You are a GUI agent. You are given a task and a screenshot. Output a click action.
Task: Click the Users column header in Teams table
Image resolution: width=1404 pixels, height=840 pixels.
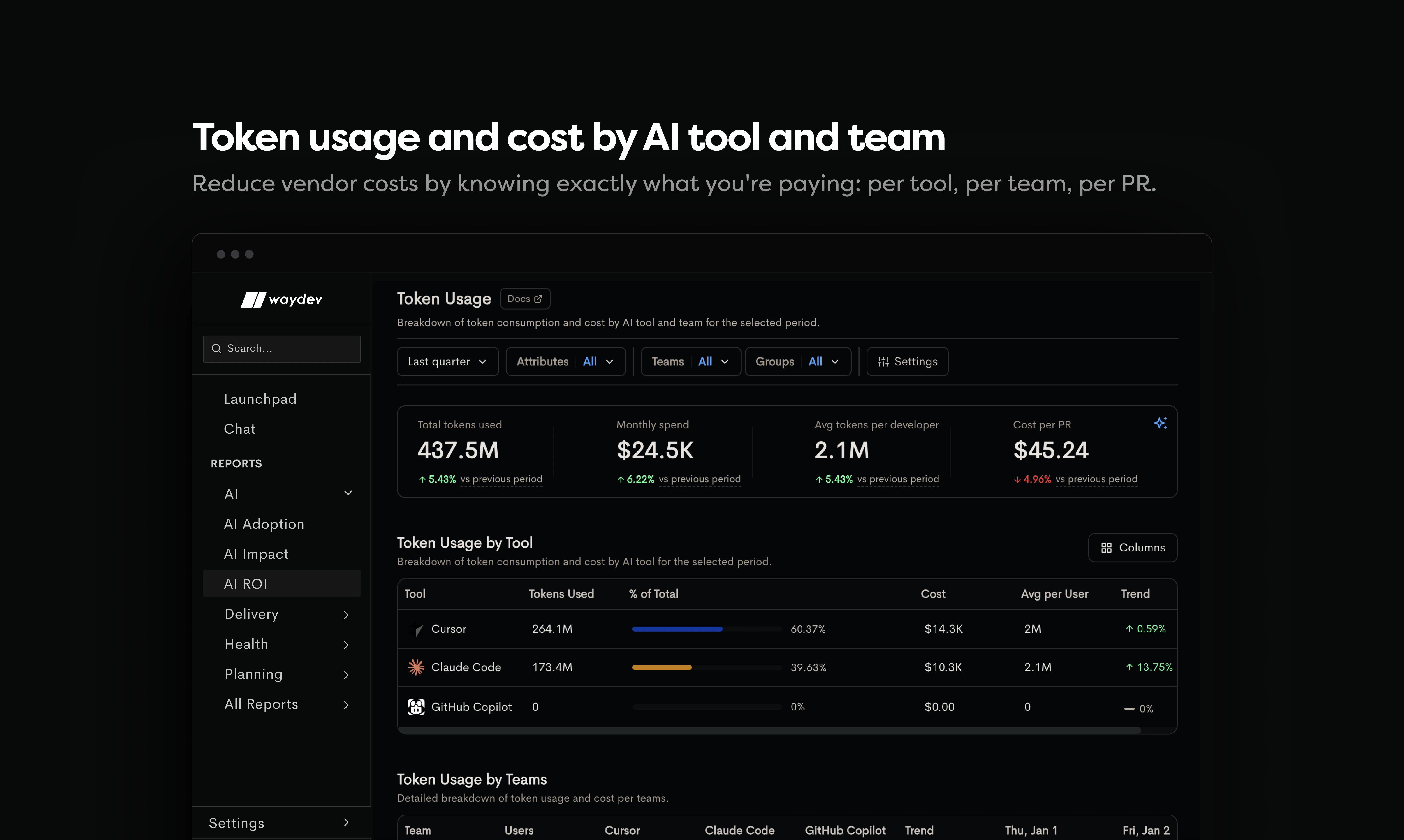[519, 830]
